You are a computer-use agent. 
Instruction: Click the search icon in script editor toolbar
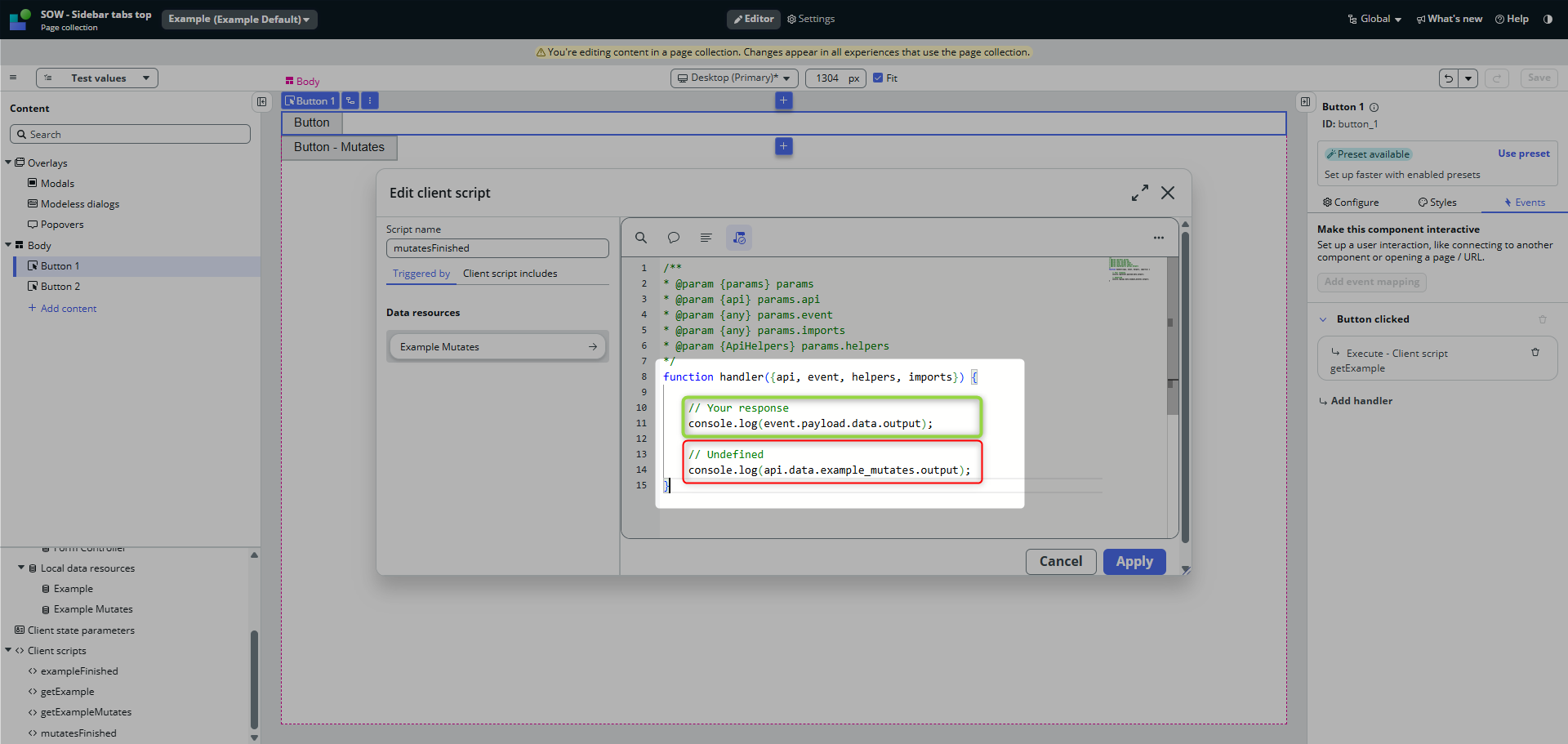tap(641, 238)
